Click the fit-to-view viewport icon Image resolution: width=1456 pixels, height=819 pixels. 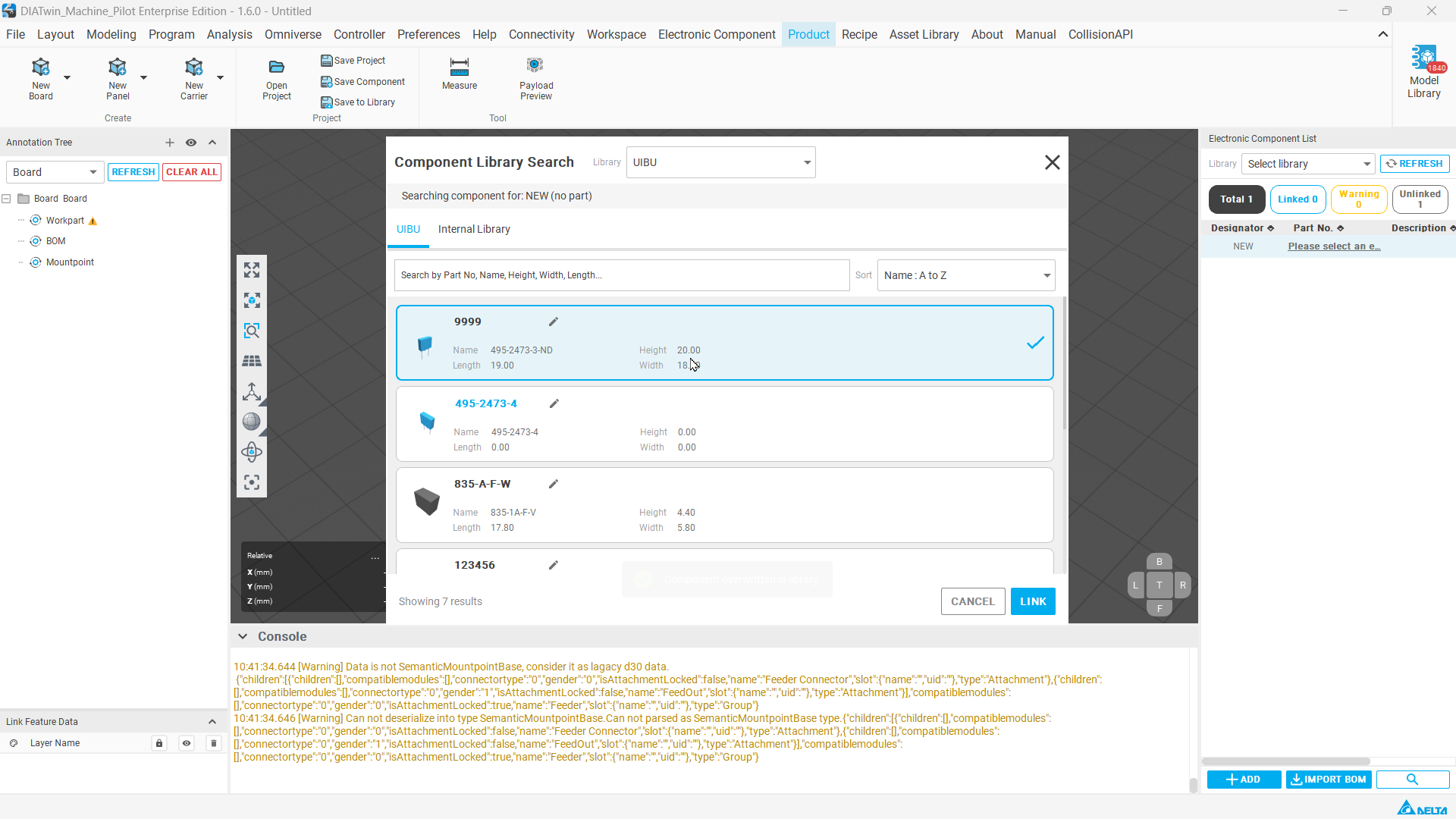pos(252,270)
